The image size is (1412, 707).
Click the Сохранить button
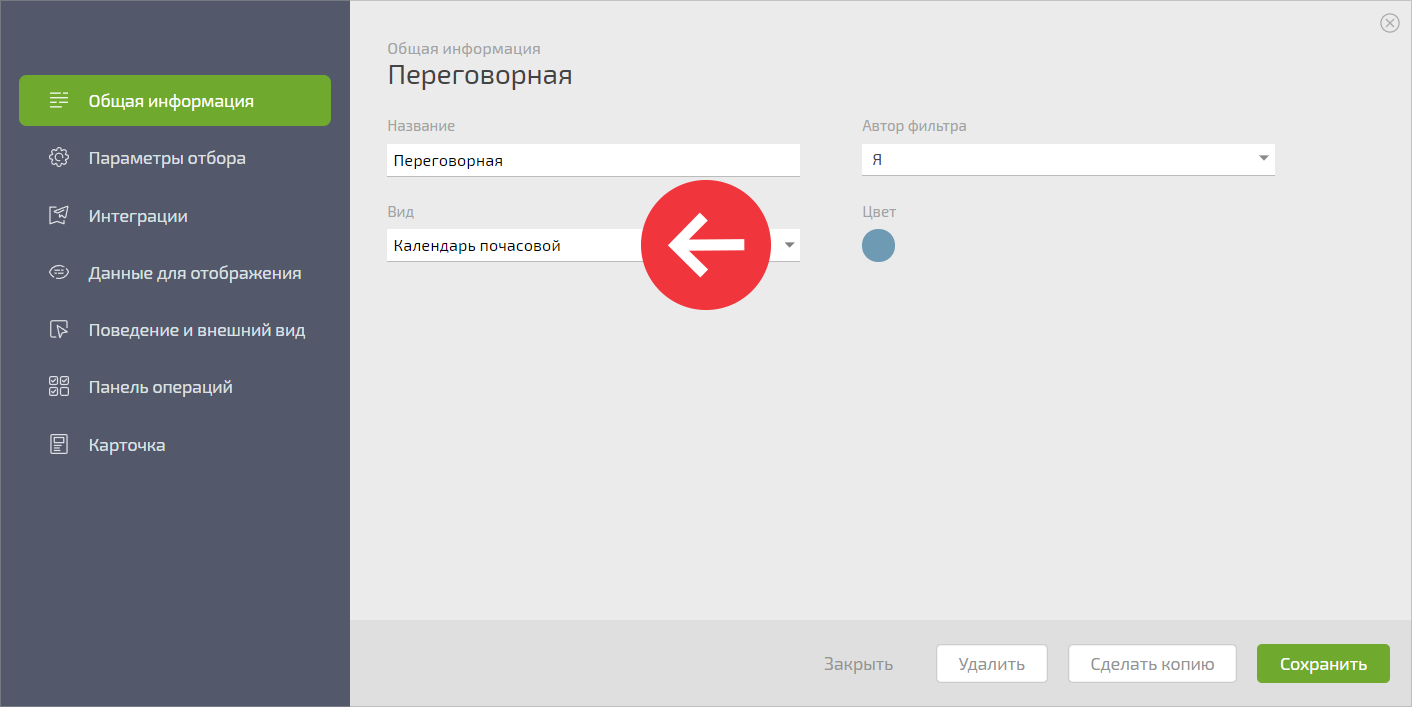click(1323, 664)
